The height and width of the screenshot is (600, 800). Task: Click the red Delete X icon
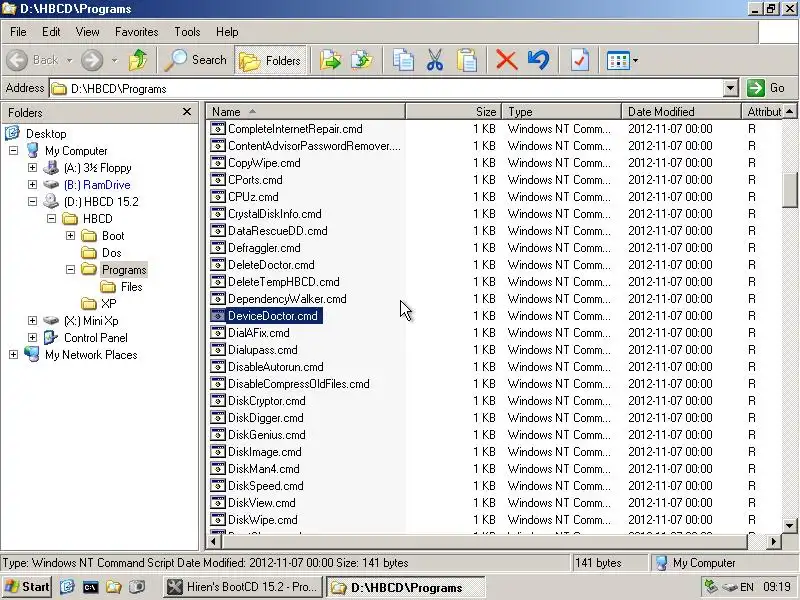(507, 60)
